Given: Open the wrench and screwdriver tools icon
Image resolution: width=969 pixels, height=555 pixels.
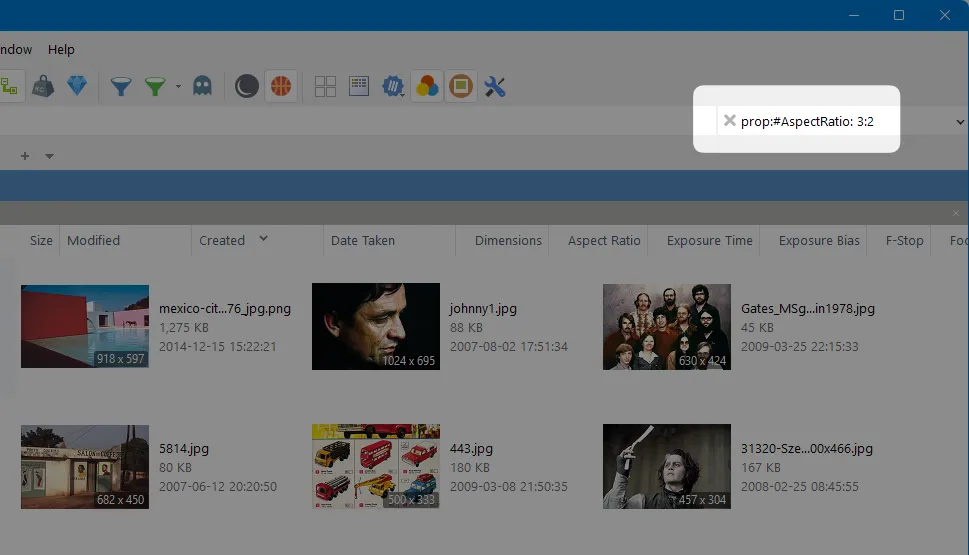Looking at the screenshot, I should coord(495,87).
